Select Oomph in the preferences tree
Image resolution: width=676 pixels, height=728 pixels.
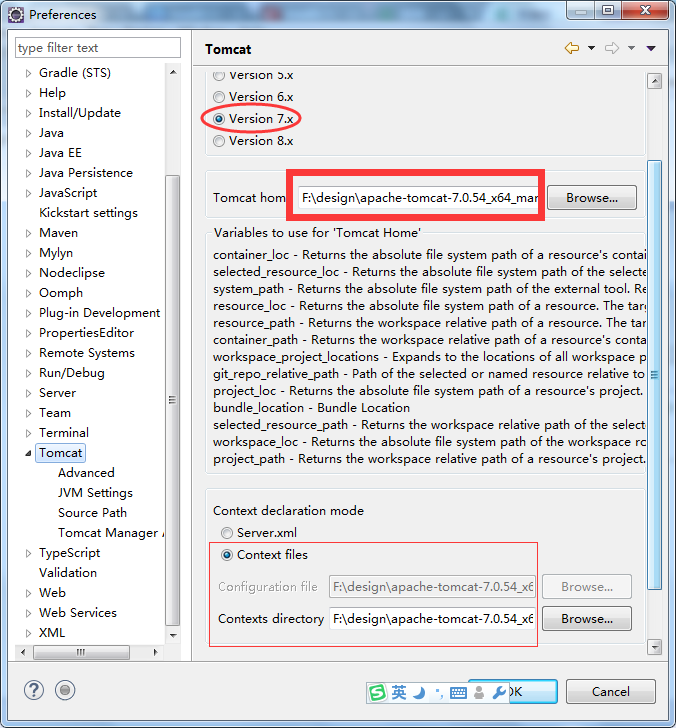click(61, 293)
